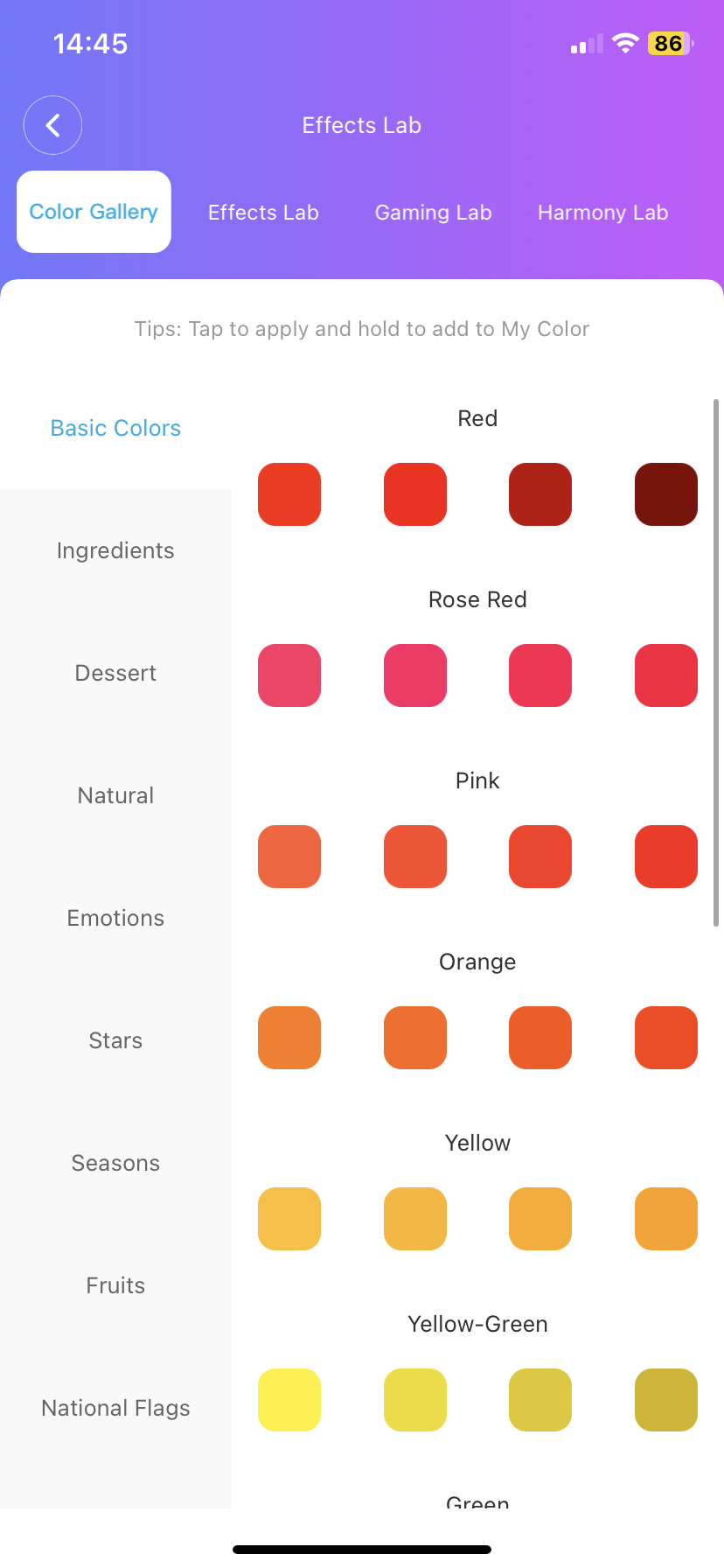The image size is (724, 1568).
Task: Tap the last Yellow color swatch
Action: (666, 1219)
